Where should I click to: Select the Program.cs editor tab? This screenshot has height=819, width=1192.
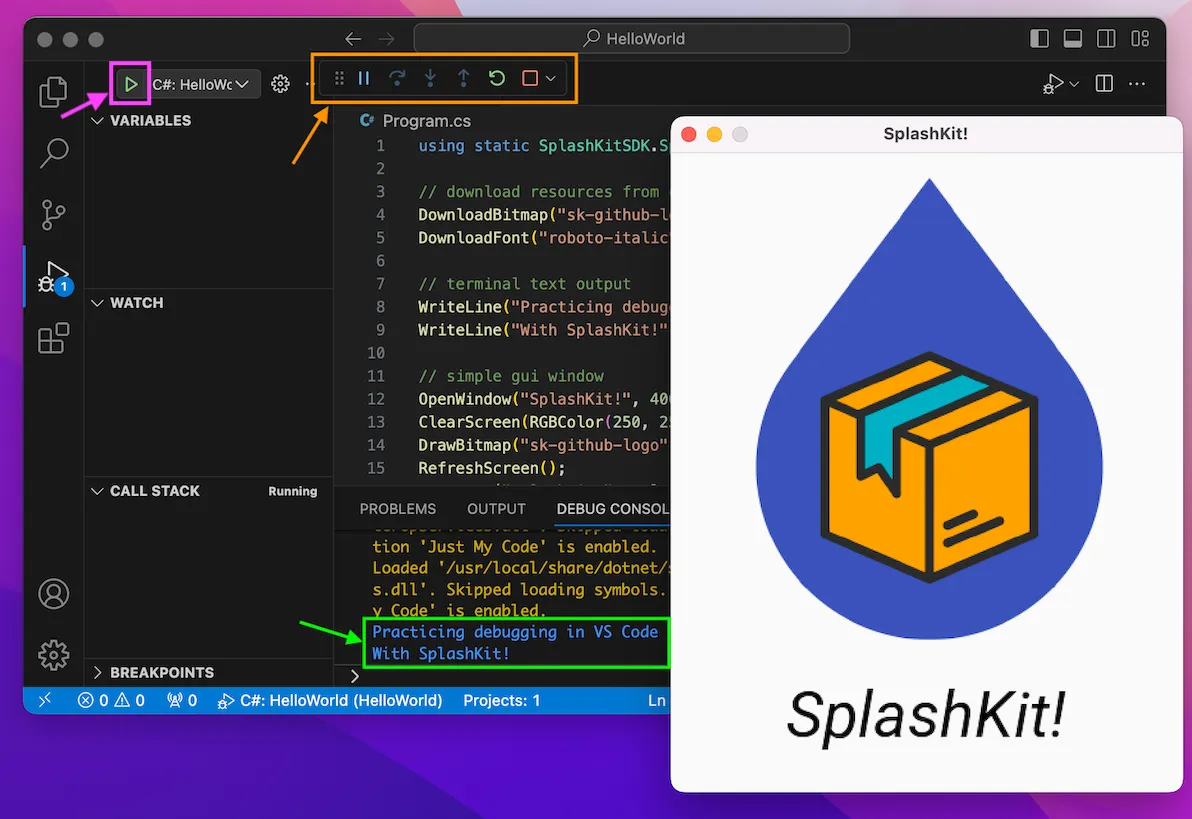(x=416, y=121)
